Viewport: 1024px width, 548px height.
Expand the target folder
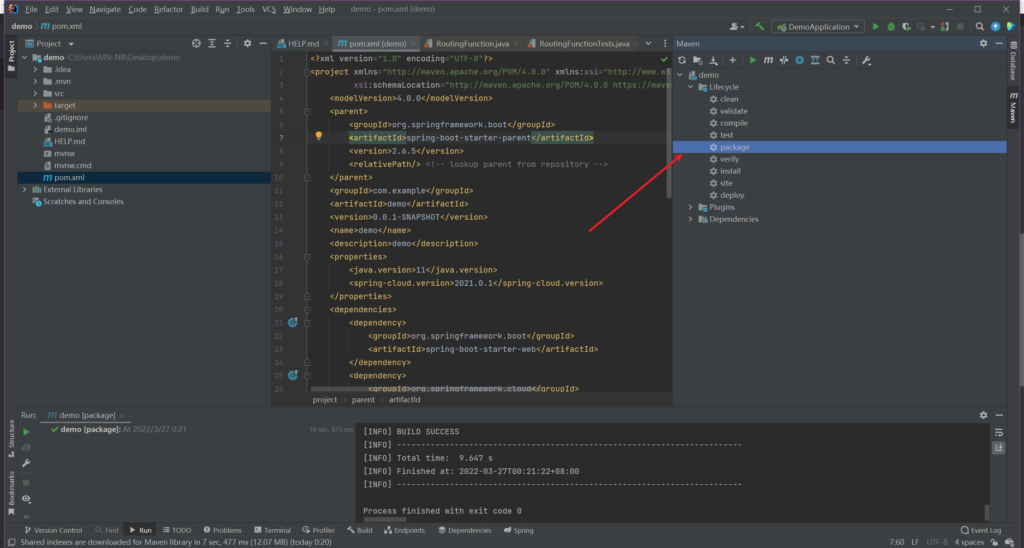35,105
